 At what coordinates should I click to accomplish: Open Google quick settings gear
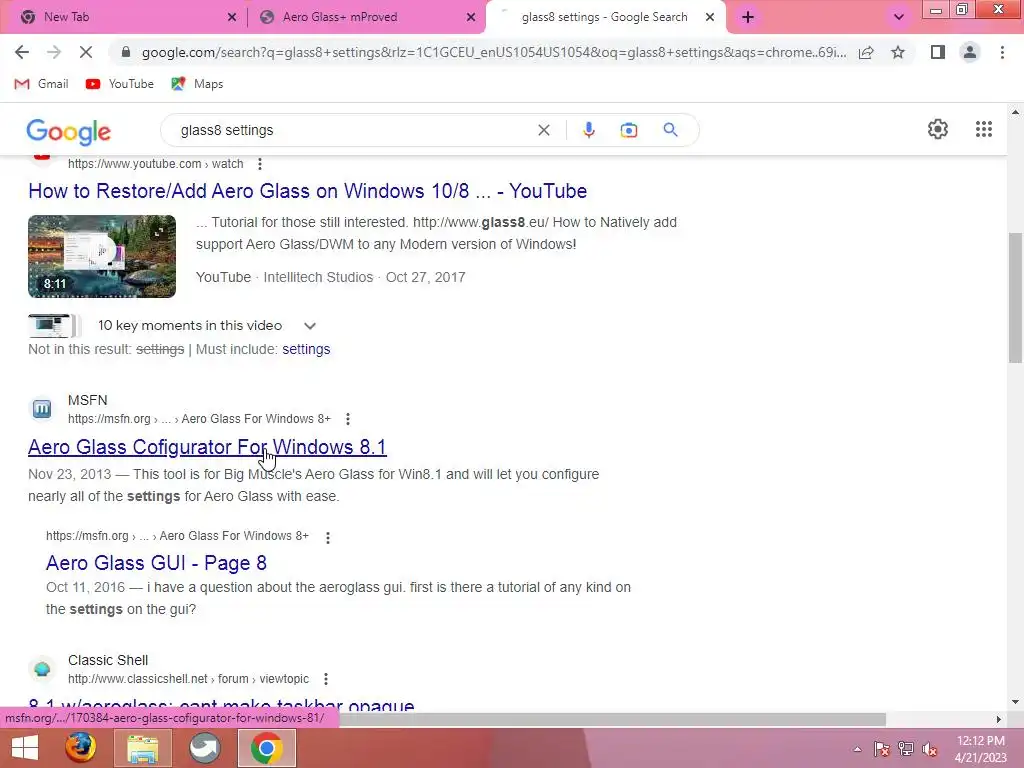pyautogui.click(x=938, y=129)
